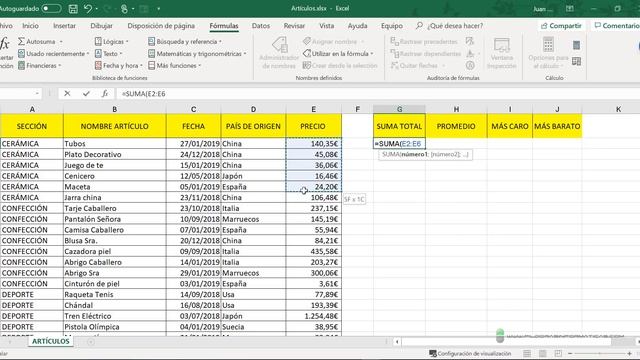Click the Insert Function fx icon in formula bar

(x=105, y=93)
